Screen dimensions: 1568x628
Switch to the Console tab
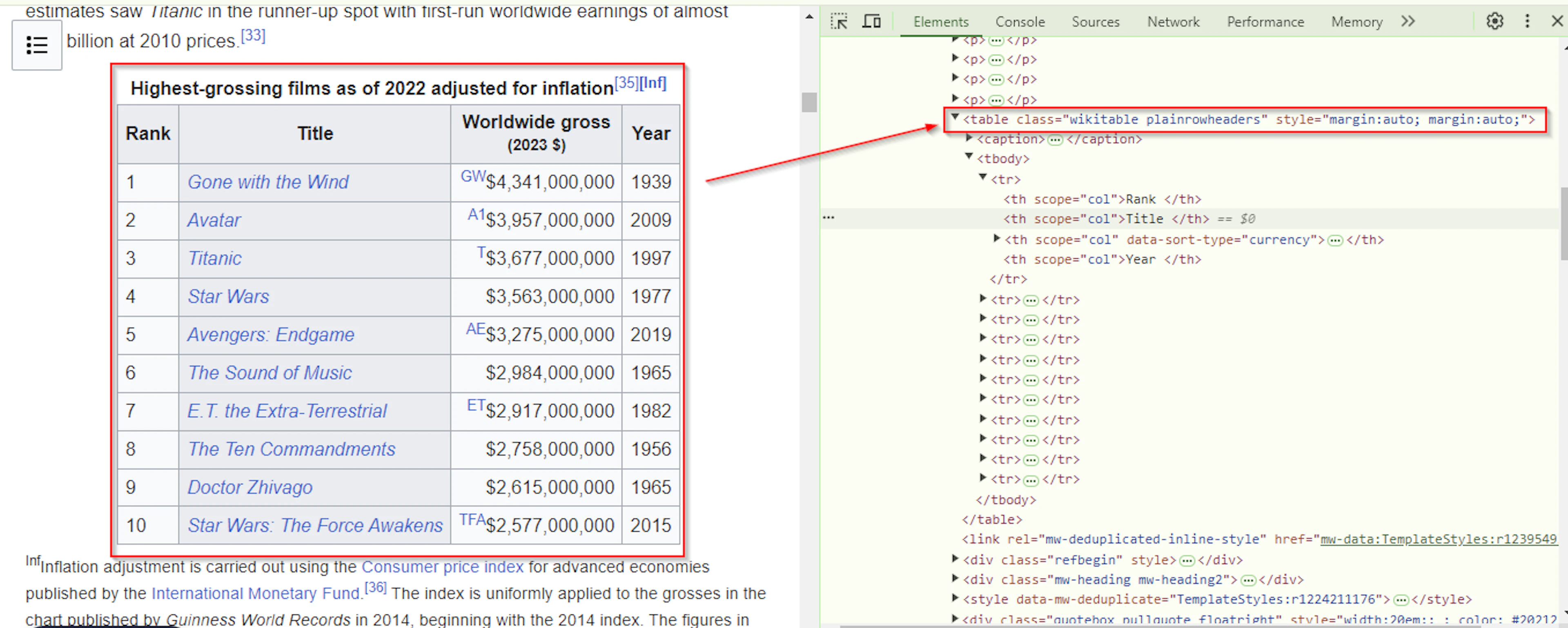pos(1020,22)
